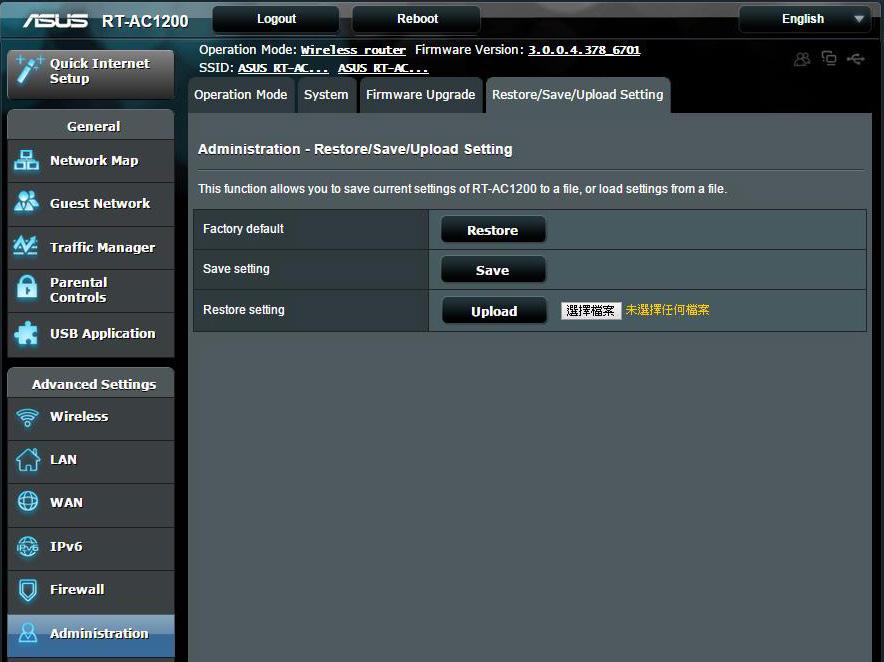Click the Advanced Settings section header

[x=91, y=383]
